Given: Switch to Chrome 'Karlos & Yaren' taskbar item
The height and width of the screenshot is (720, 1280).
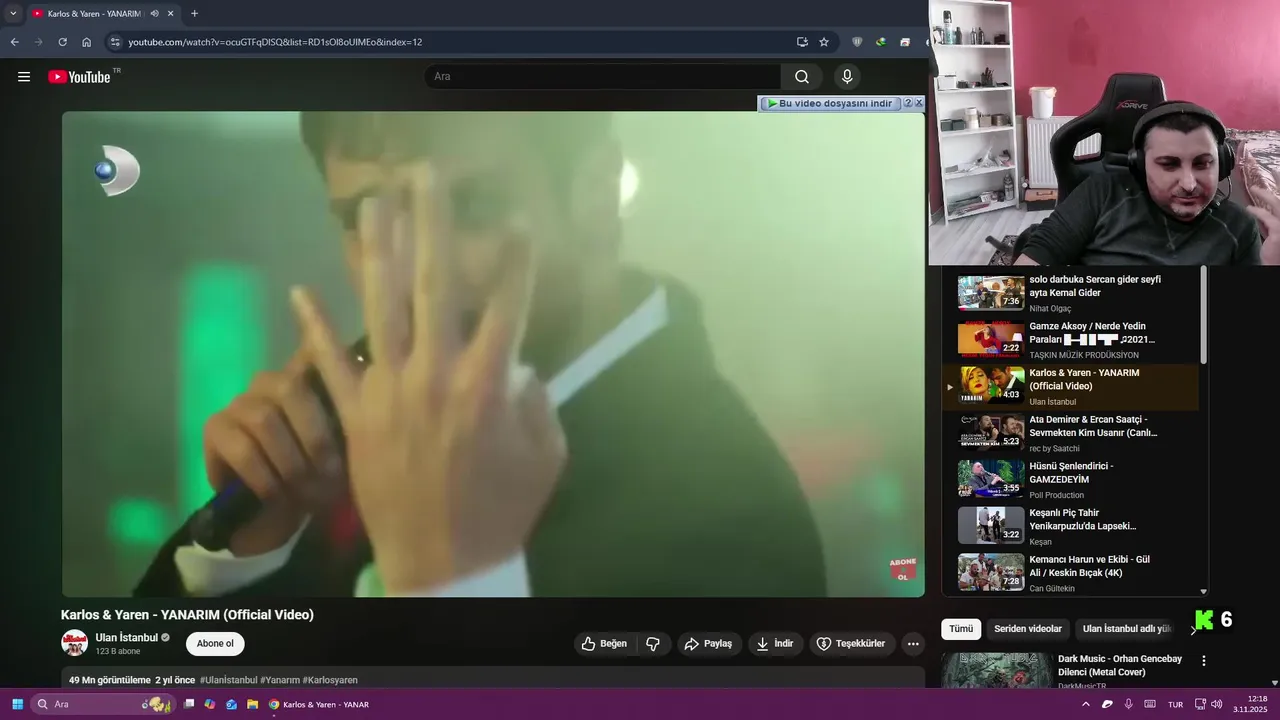Looking at the screenshot, I should (320, 704).
